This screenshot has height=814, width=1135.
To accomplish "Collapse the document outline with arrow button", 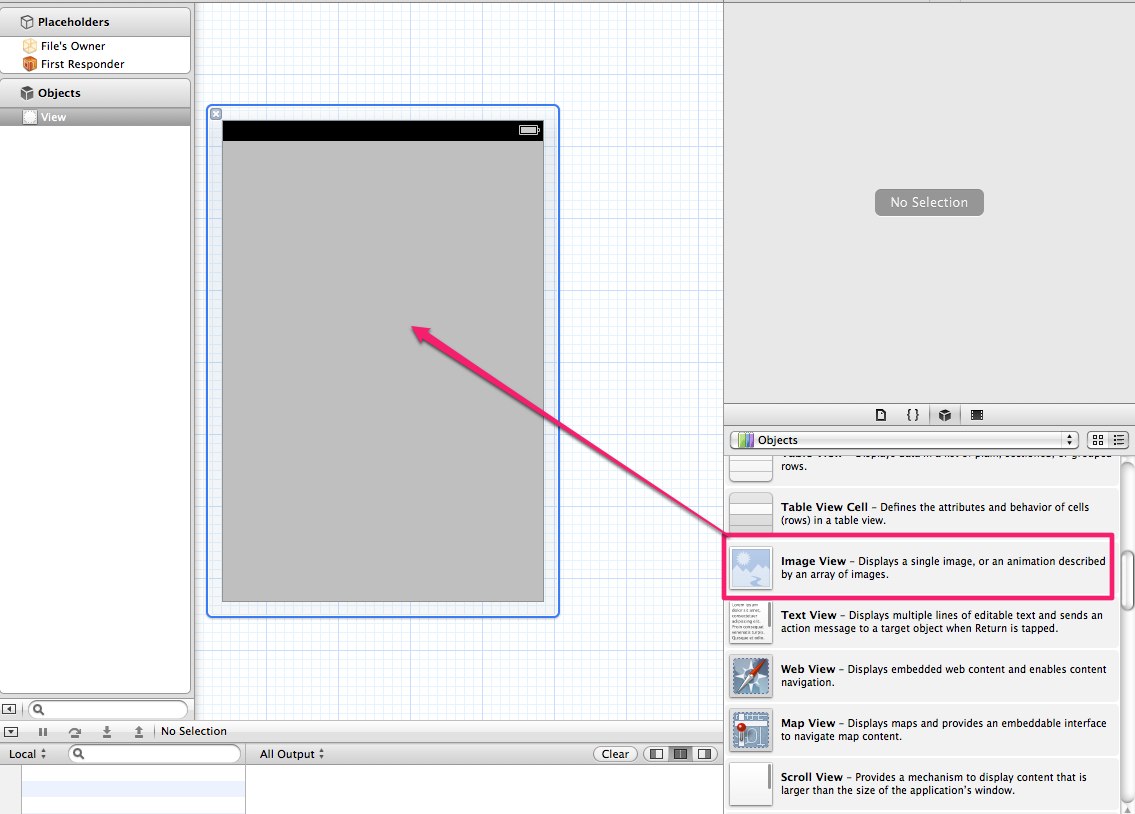I will 9,709.
